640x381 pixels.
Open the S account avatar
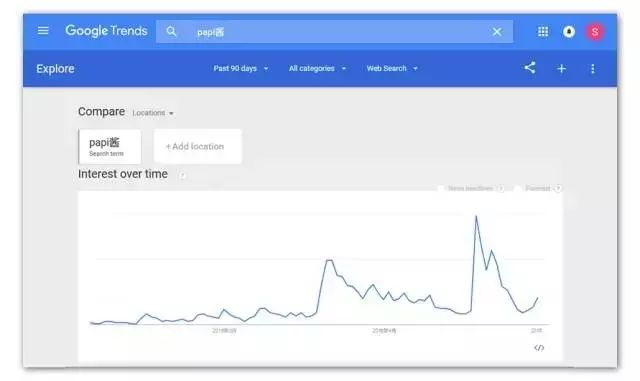(x=595, y=32)
